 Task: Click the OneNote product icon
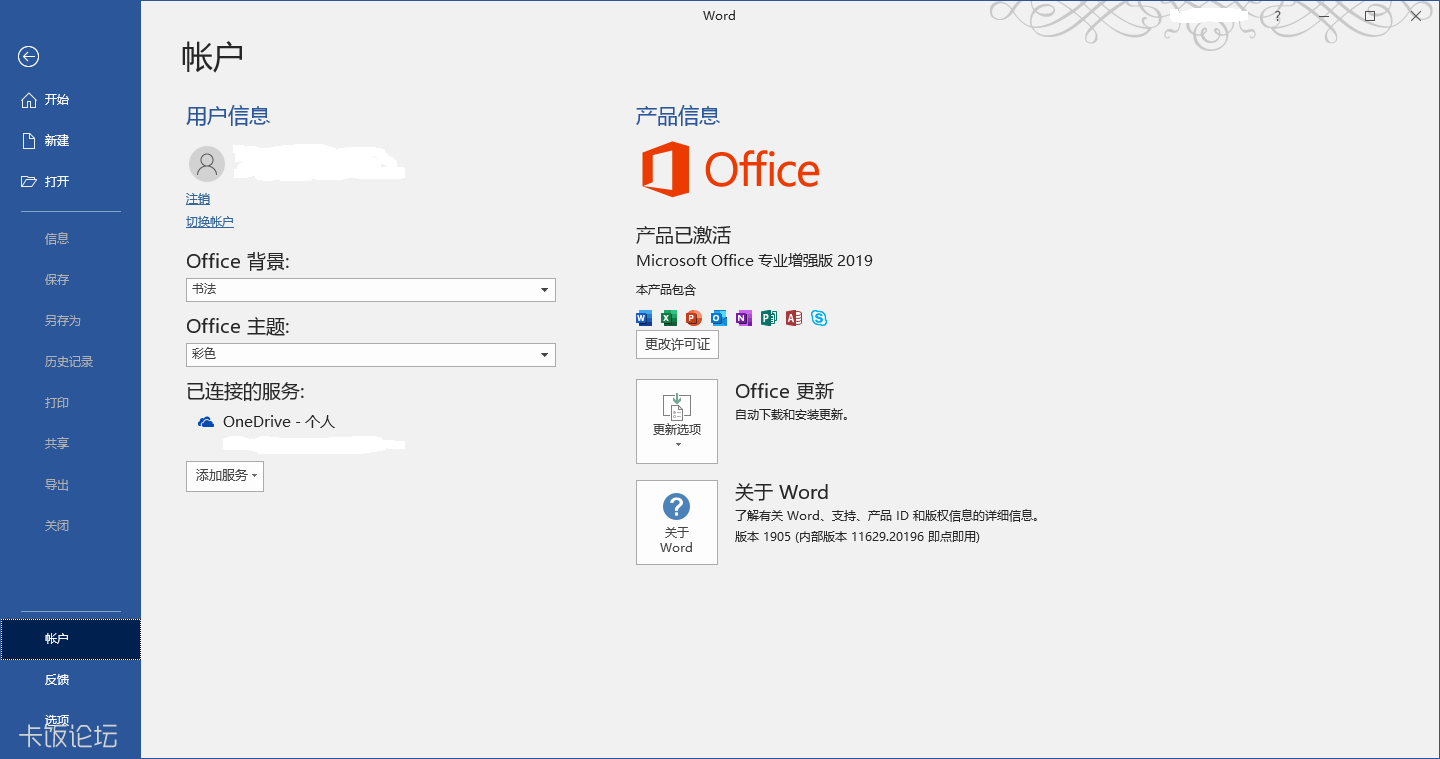pyautogui.click(x=744, y=318)
